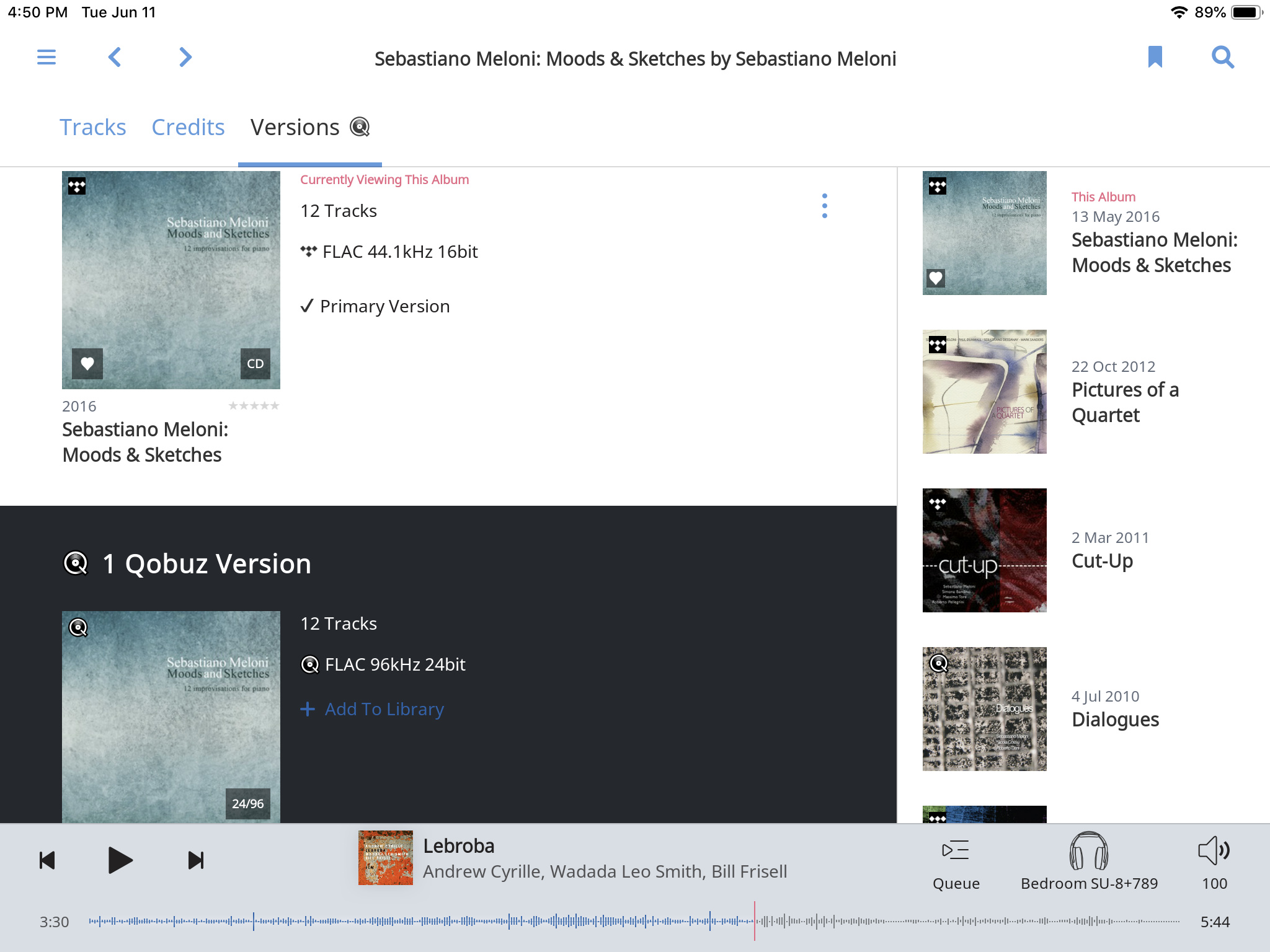Click the Dialogues album cover thumbnail

coord(985,709)
